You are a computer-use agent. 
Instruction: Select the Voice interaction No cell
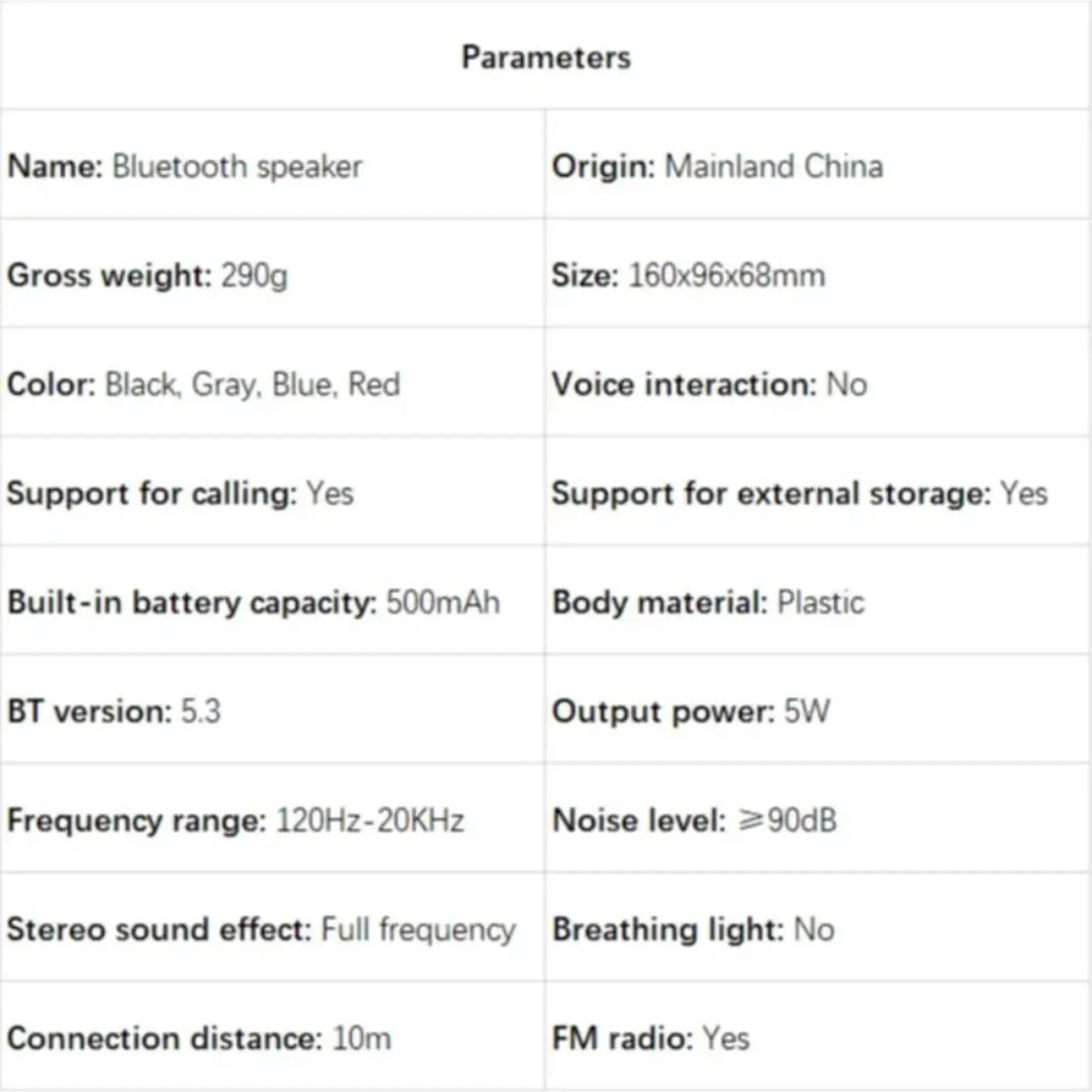pos(709,384)
